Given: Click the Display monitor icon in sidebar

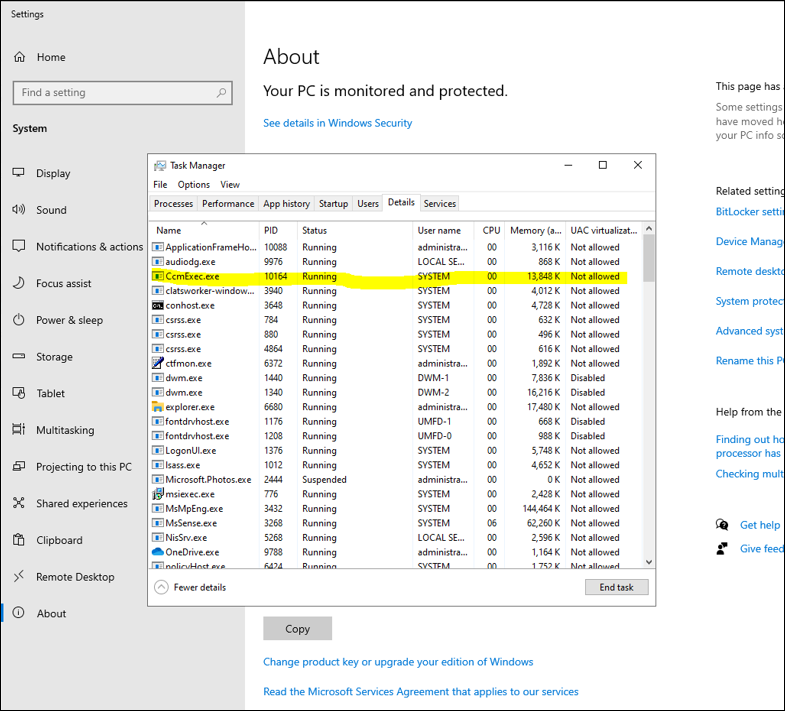Looking at the screenshot, I should pyautogui.click(x=19, y=173).
